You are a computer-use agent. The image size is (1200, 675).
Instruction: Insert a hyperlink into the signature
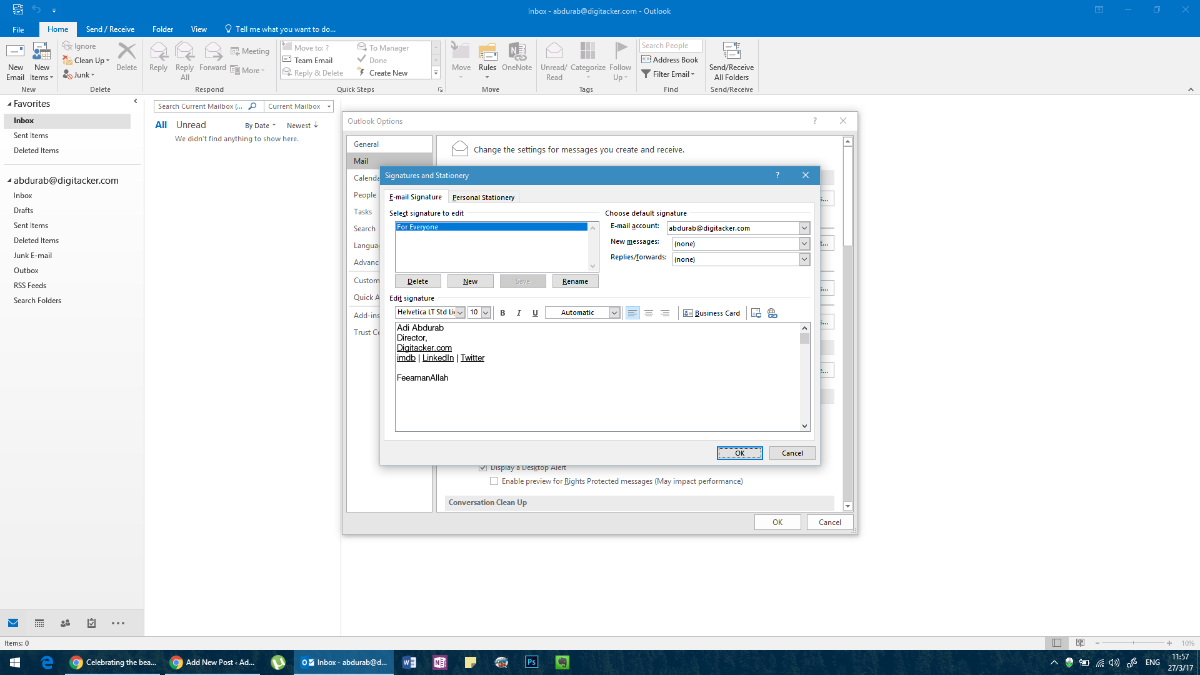pos(772,313)
